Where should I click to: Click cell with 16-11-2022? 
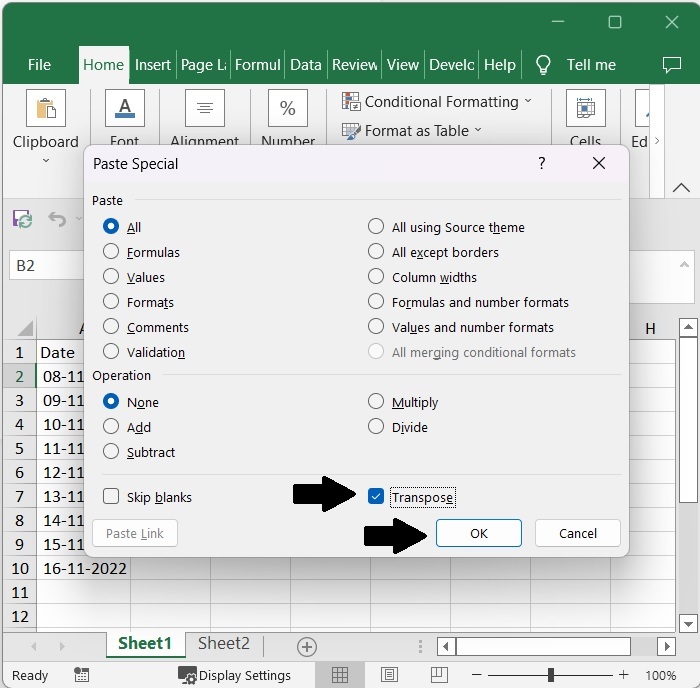click(x=84, y=568)
